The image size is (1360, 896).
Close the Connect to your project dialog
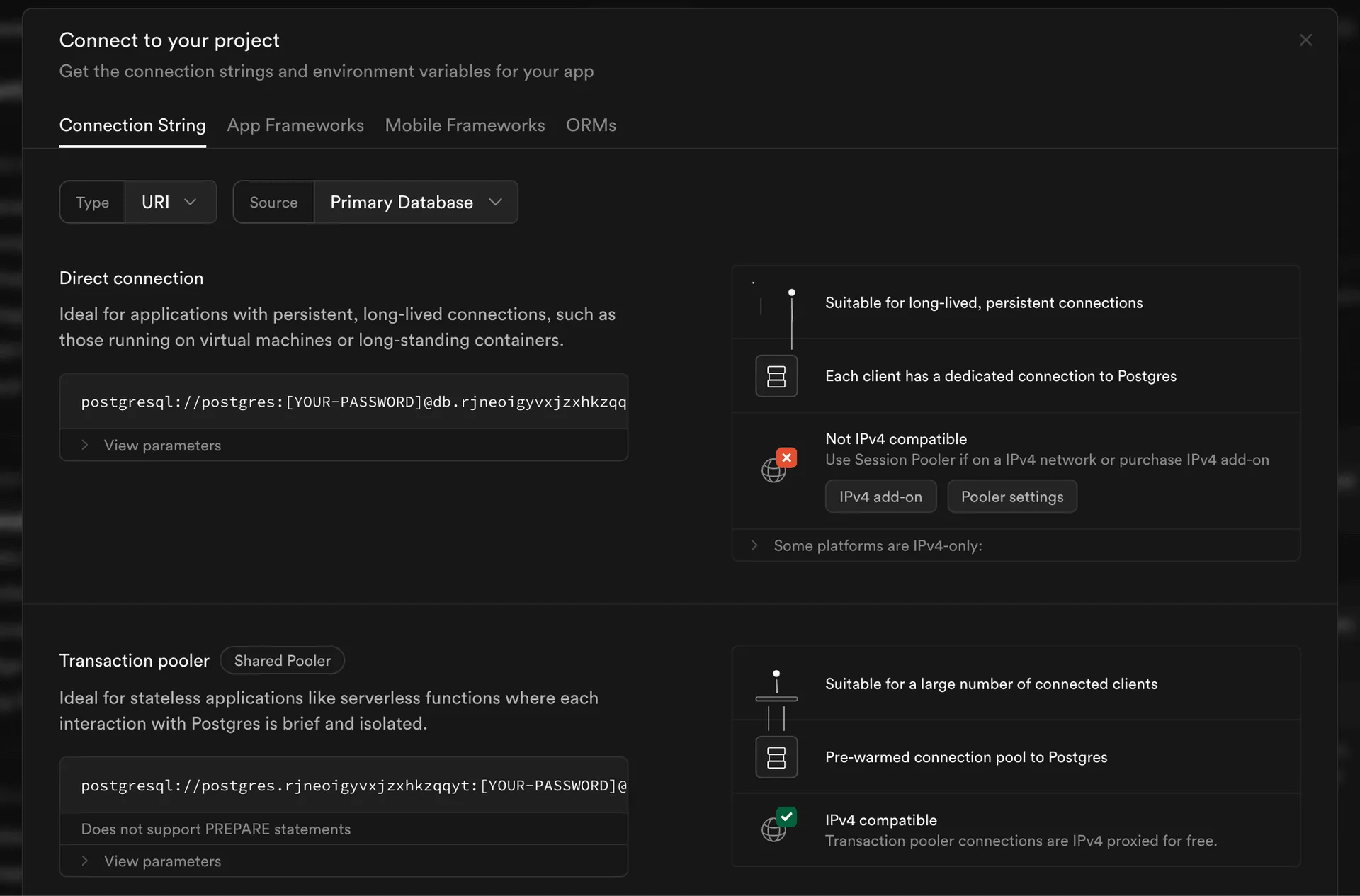point(1305,40)
